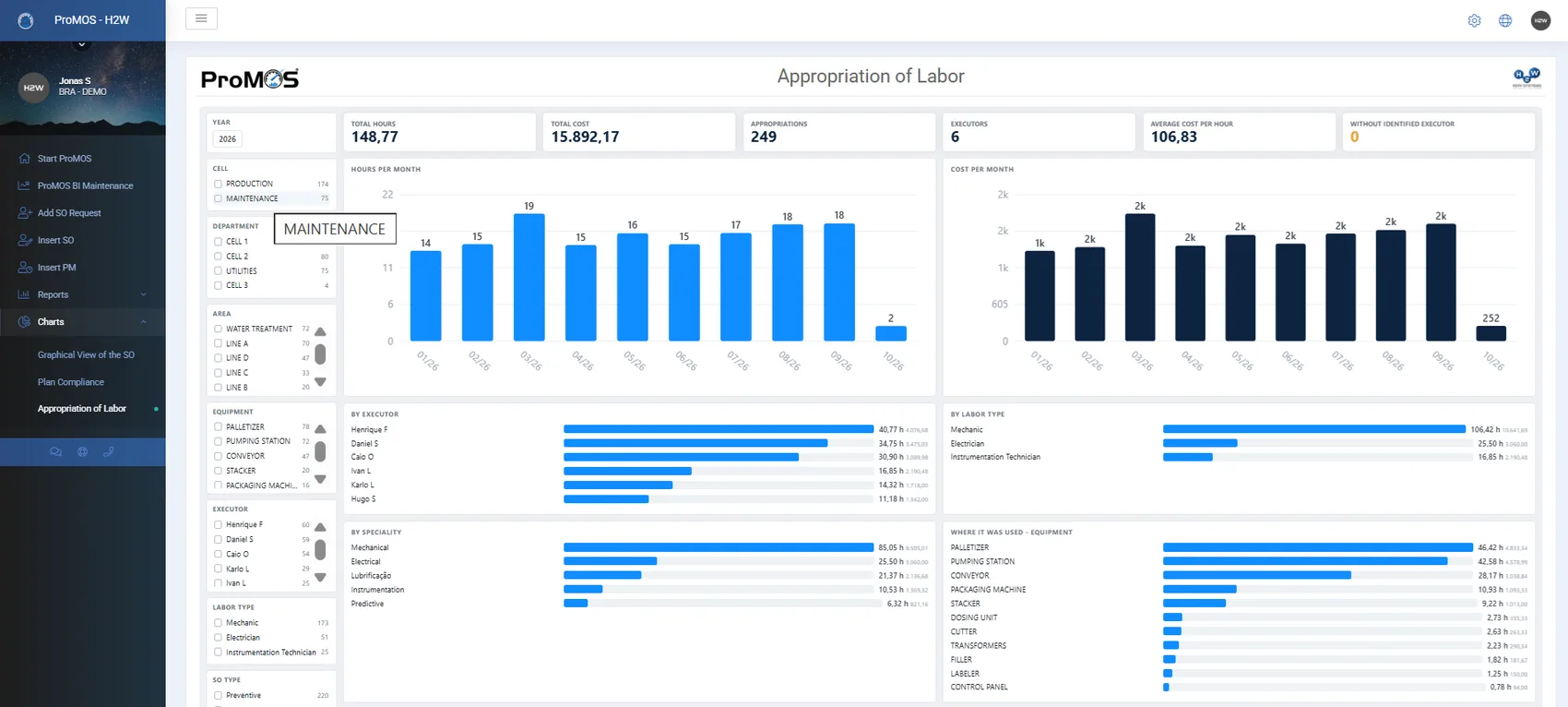
Task: Open the Start ProMOS link
Action: (65, 159)
